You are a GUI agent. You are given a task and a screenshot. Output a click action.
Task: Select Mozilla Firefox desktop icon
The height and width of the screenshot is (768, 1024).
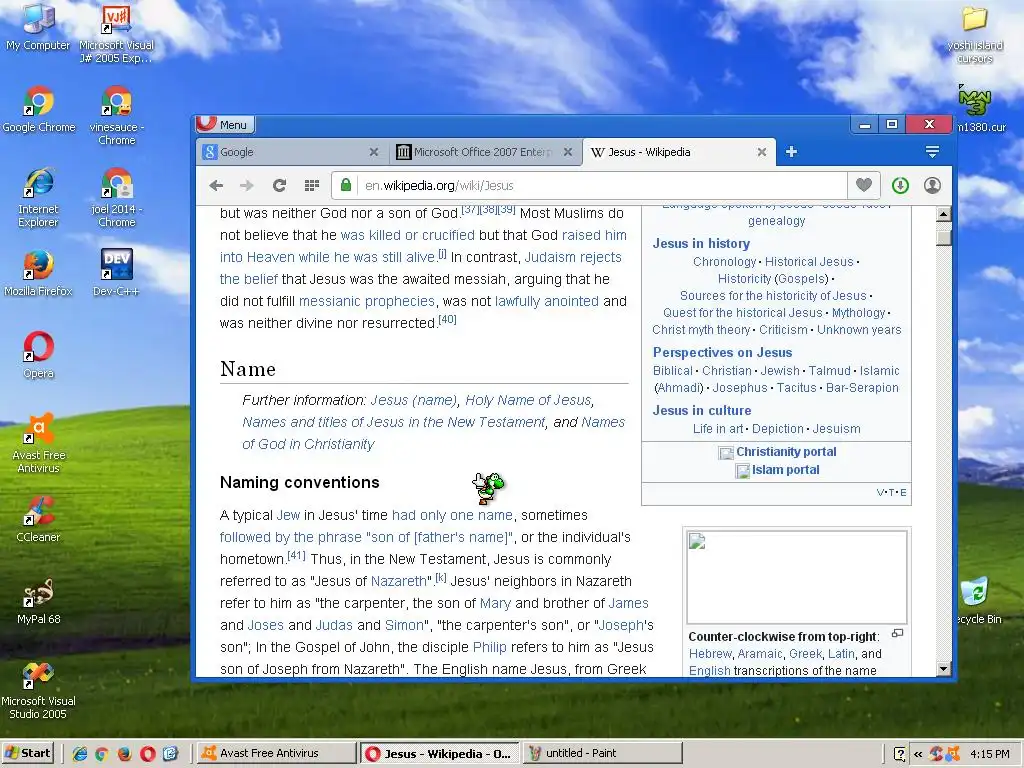point(38,273)
